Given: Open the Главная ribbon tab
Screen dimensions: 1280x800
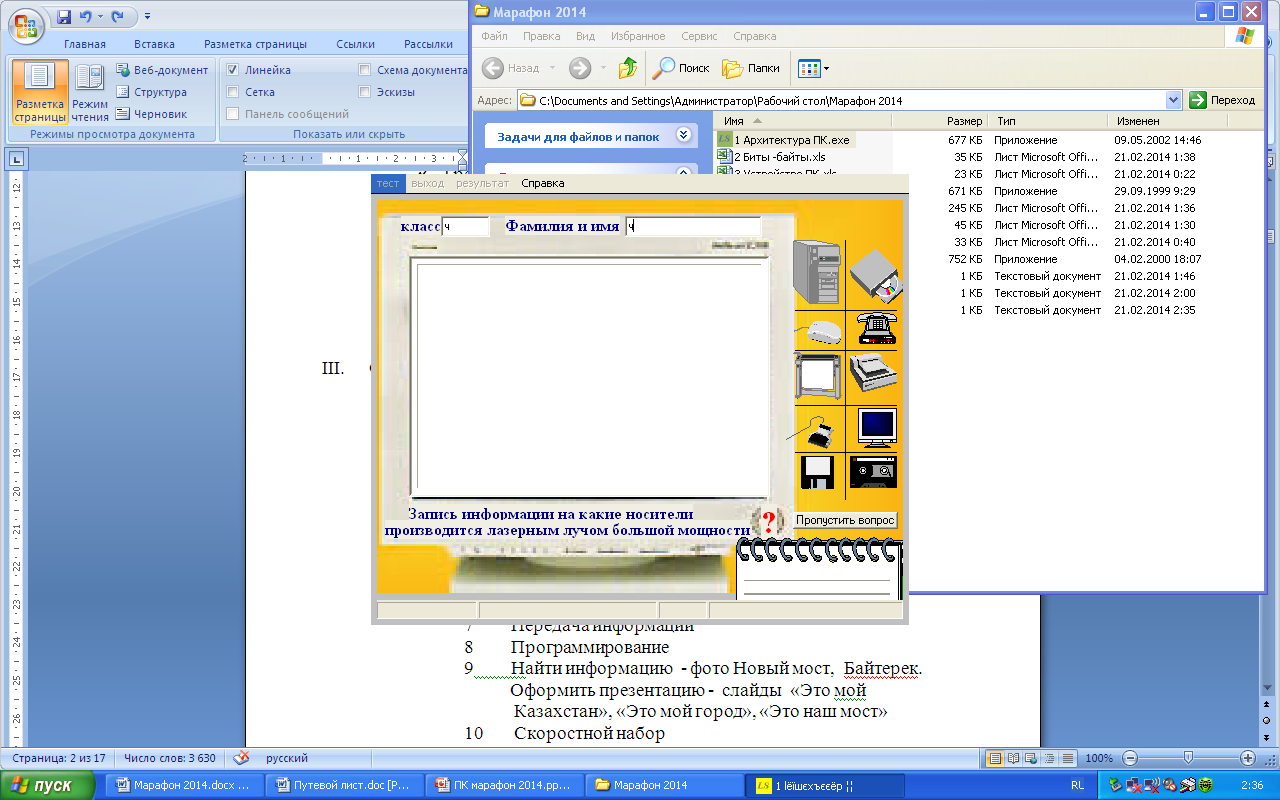Looking at the screenshot, I should [x=85, y=44].
